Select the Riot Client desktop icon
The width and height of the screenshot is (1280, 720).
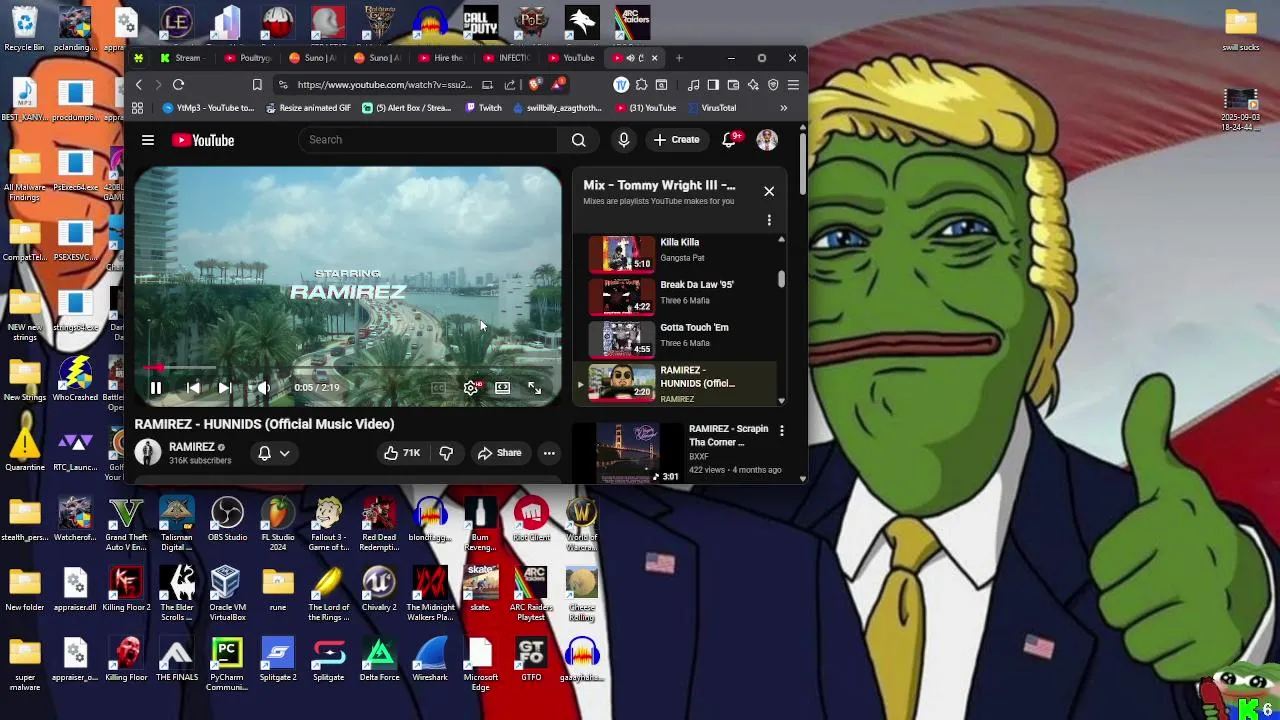pos(531,520)
